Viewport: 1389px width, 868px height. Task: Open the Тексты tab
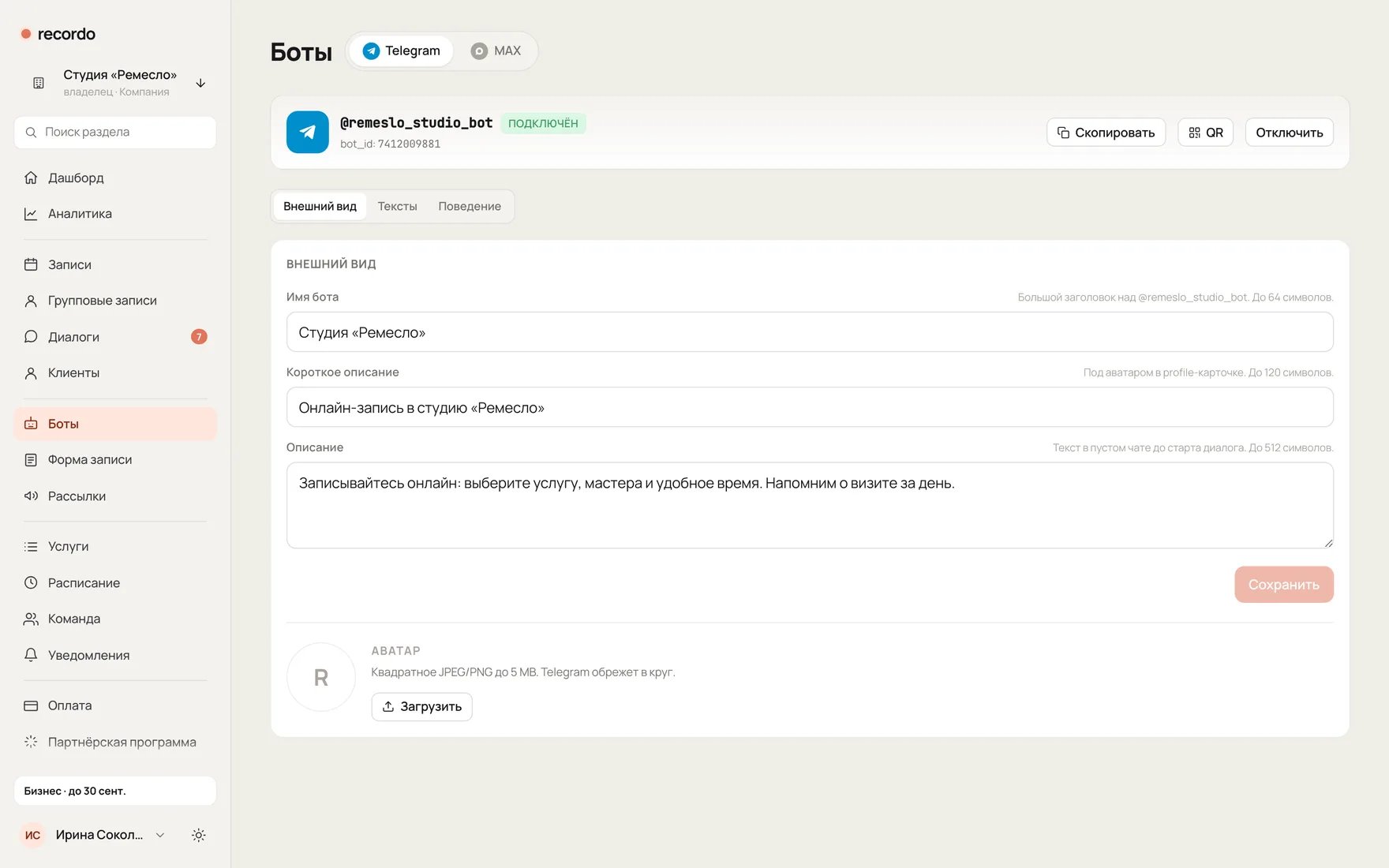[x=397, y=206]
